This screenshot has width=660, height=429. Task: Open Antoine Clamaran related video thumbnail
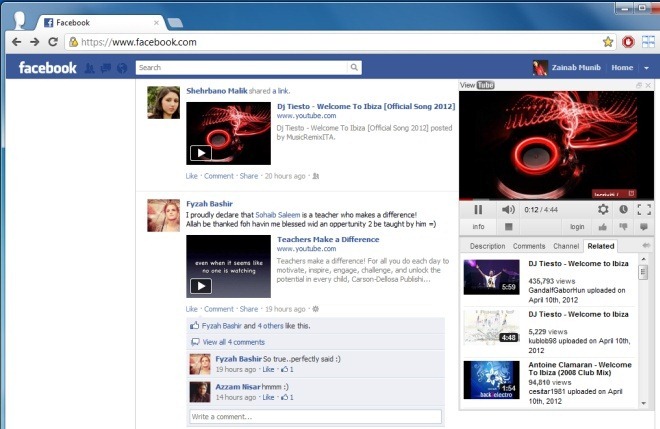pos(491,380)
